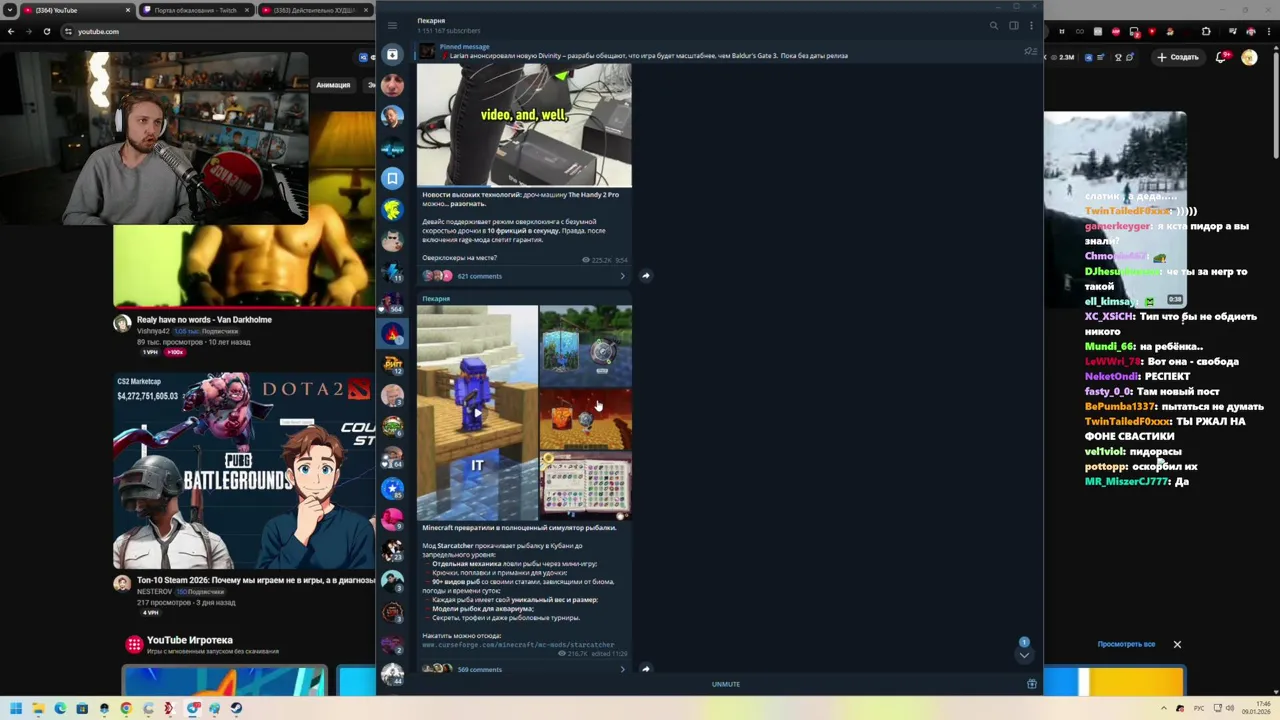Play the Minecraft player video thumbnail
Viewport: 1280px width, 720px height.
(477, 412)
